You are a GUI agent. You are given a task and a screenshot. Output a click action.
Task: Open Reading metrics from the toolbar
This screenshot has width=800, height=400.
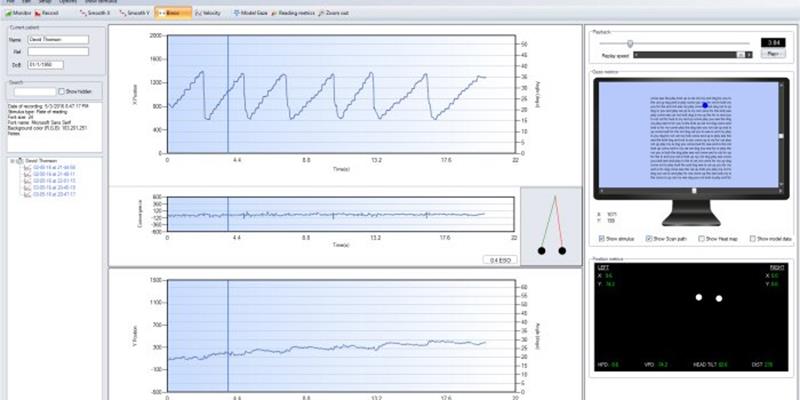click(293, 13)
